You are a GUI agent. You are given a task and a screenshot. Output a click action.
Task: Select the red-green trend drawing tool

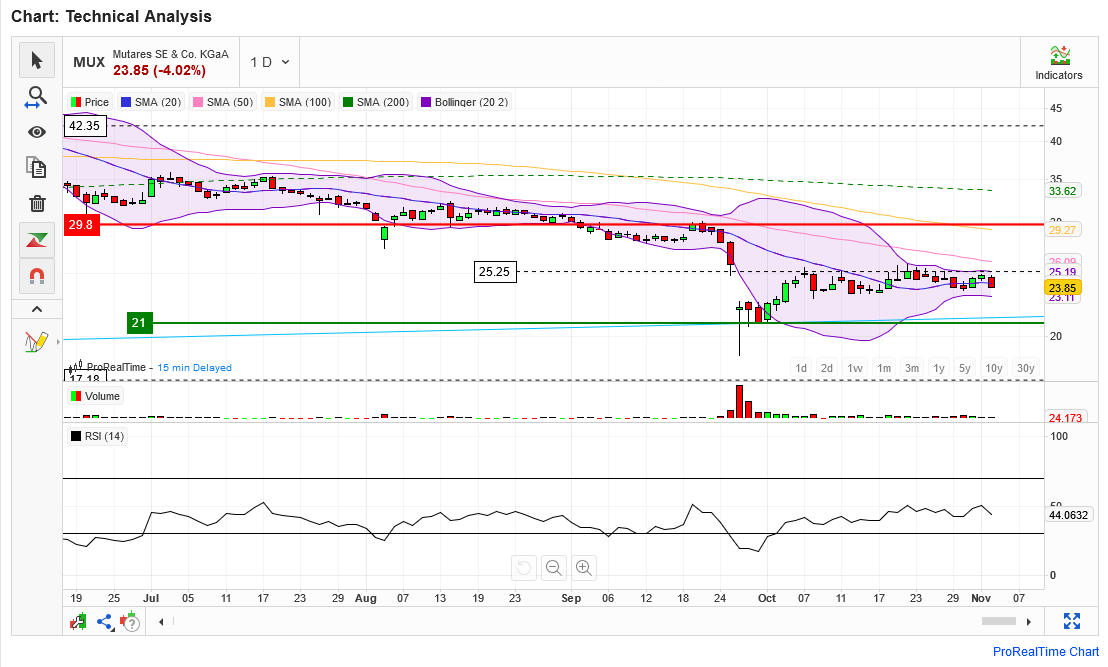(x=37, y=240)
